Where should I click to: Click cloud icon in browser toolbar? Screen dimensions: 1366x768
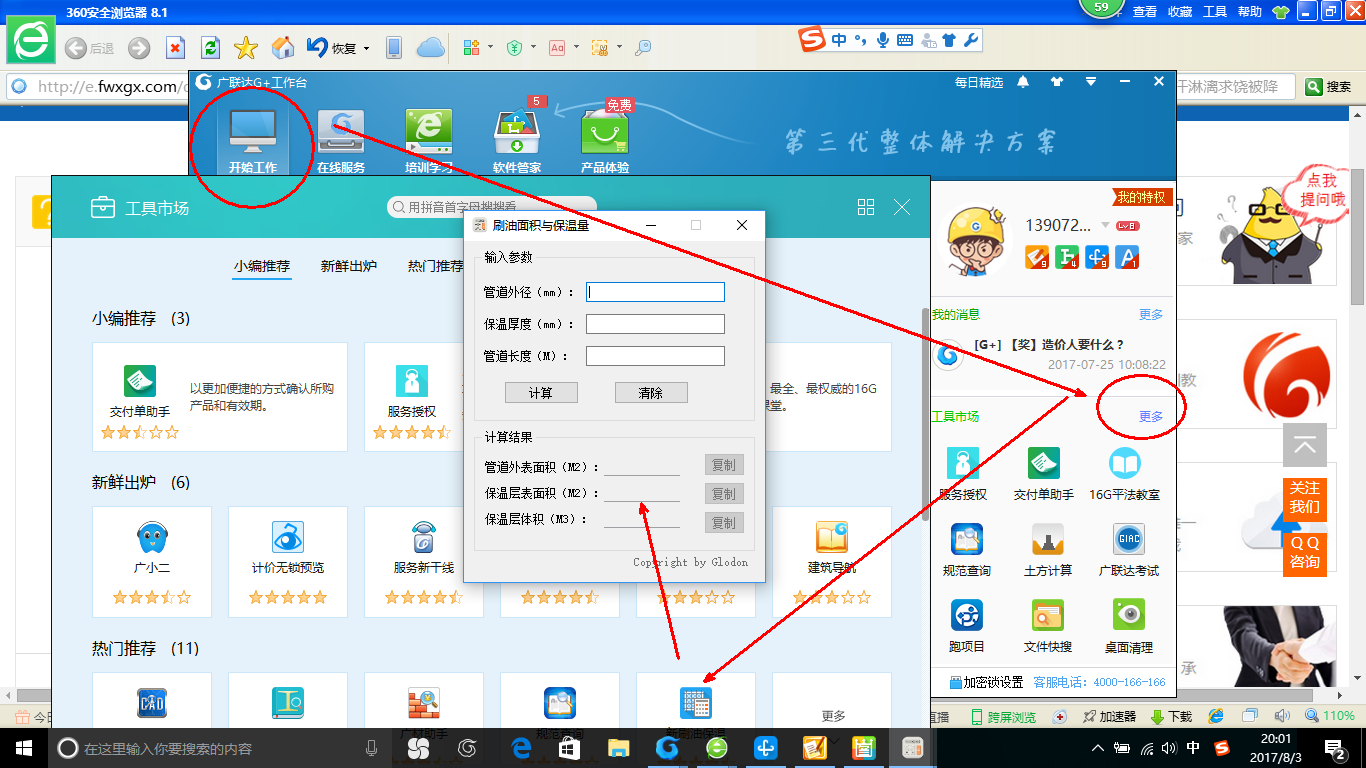430,47
